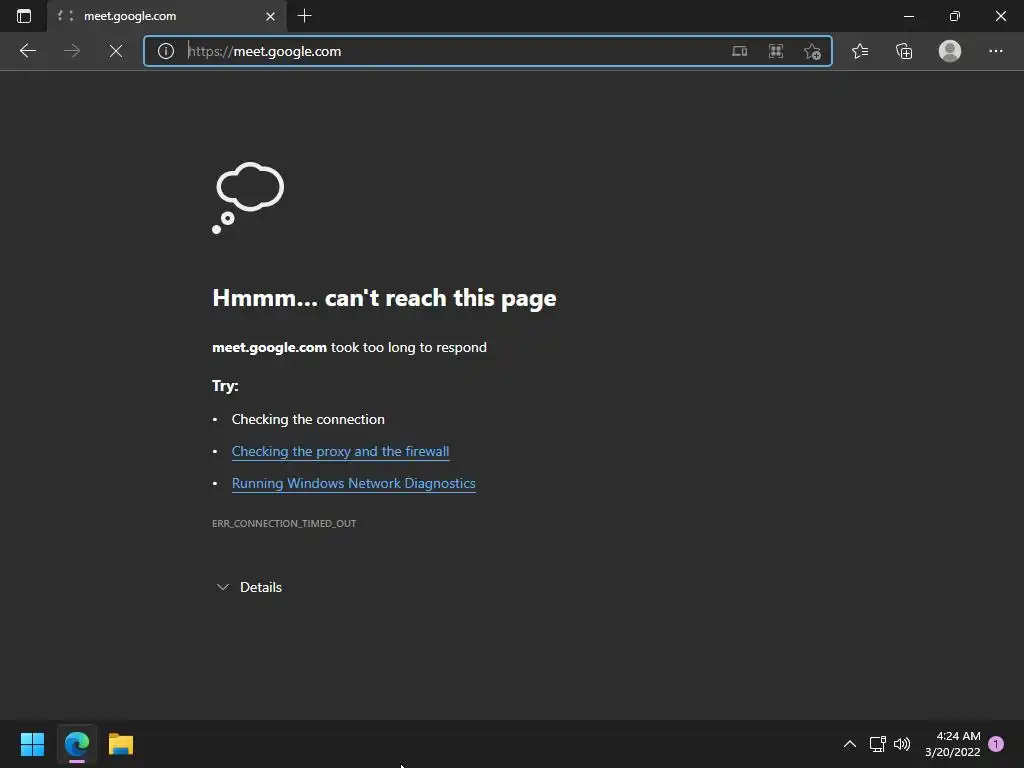Click the browser Back arrow
This screenshot has height=768, width=1024.
[27, 51]
